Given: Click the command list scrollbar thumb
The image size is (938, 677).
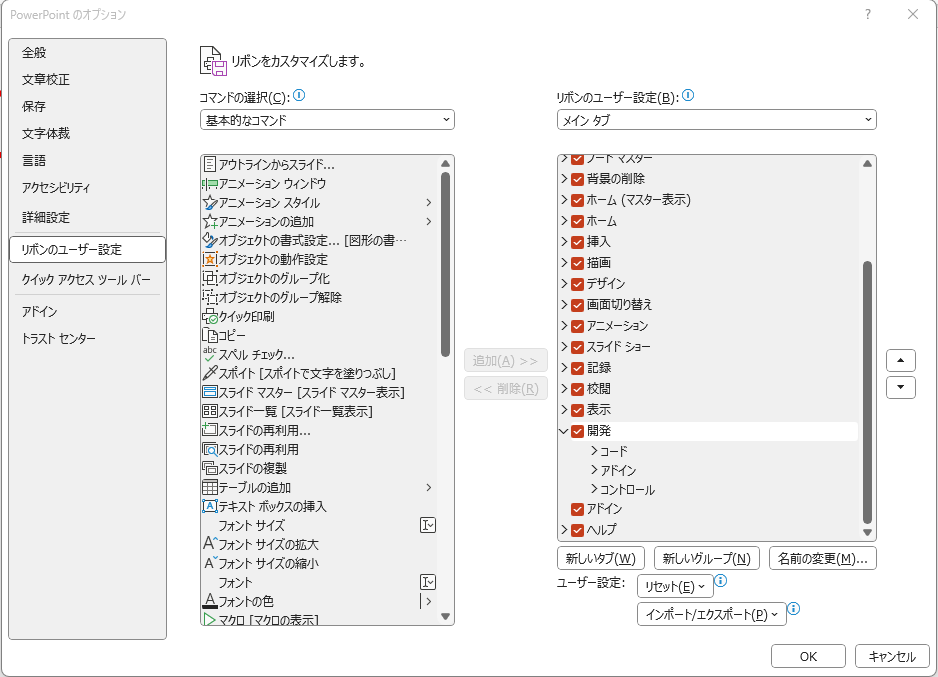Looking at the screenshot, I should pos(445,264).
